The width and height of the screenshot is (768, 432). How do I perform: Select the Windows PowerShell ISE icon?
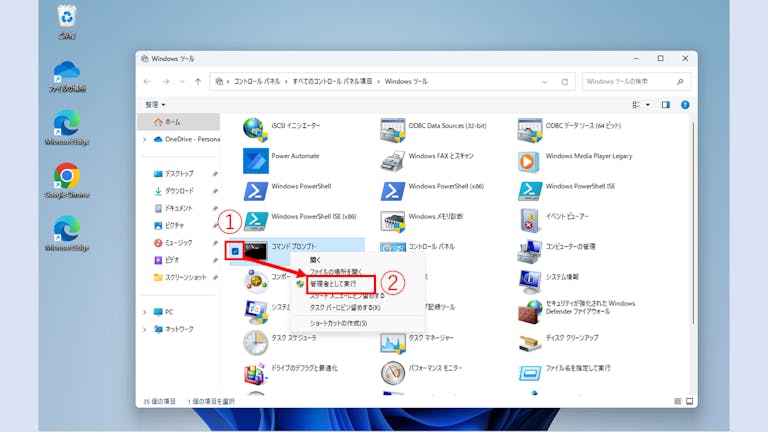tap(529, 191)
